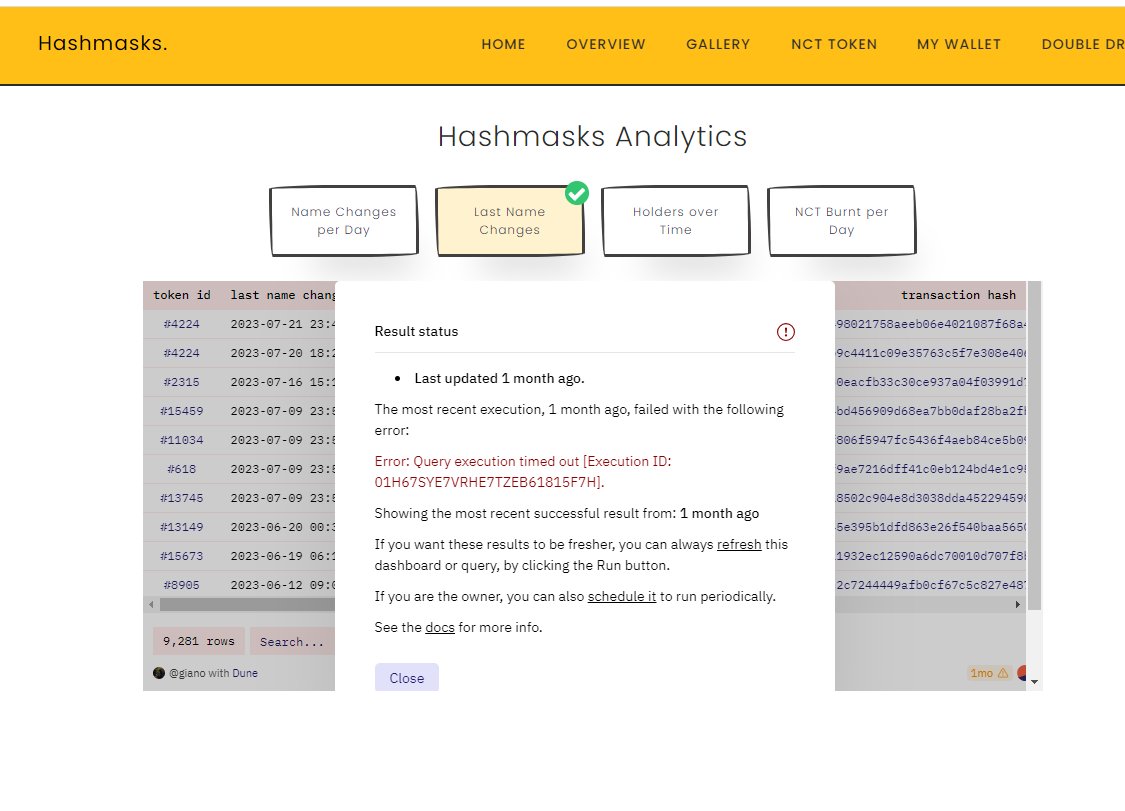Click token id #13149 cell
The image size is (1125, 811).
pyautogui.click(x=182, y=527)
